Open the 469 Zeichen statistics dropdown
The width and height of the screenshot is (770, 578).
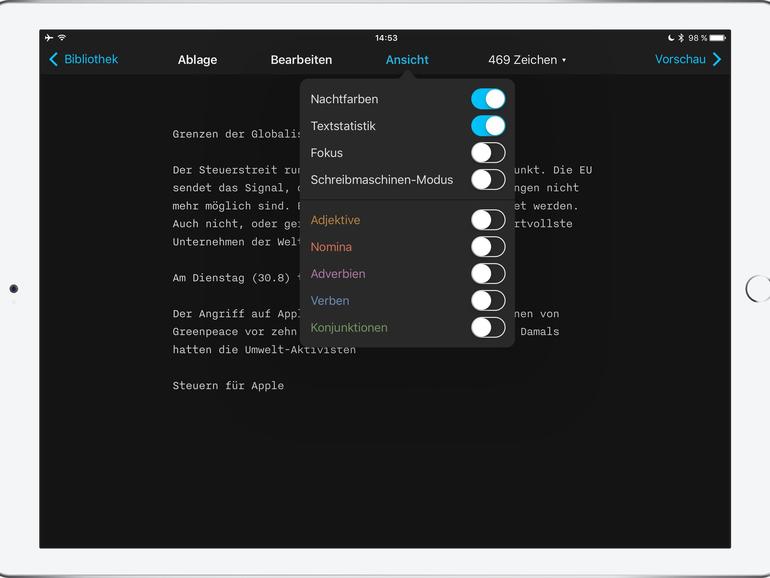click(x=527, y=60)
